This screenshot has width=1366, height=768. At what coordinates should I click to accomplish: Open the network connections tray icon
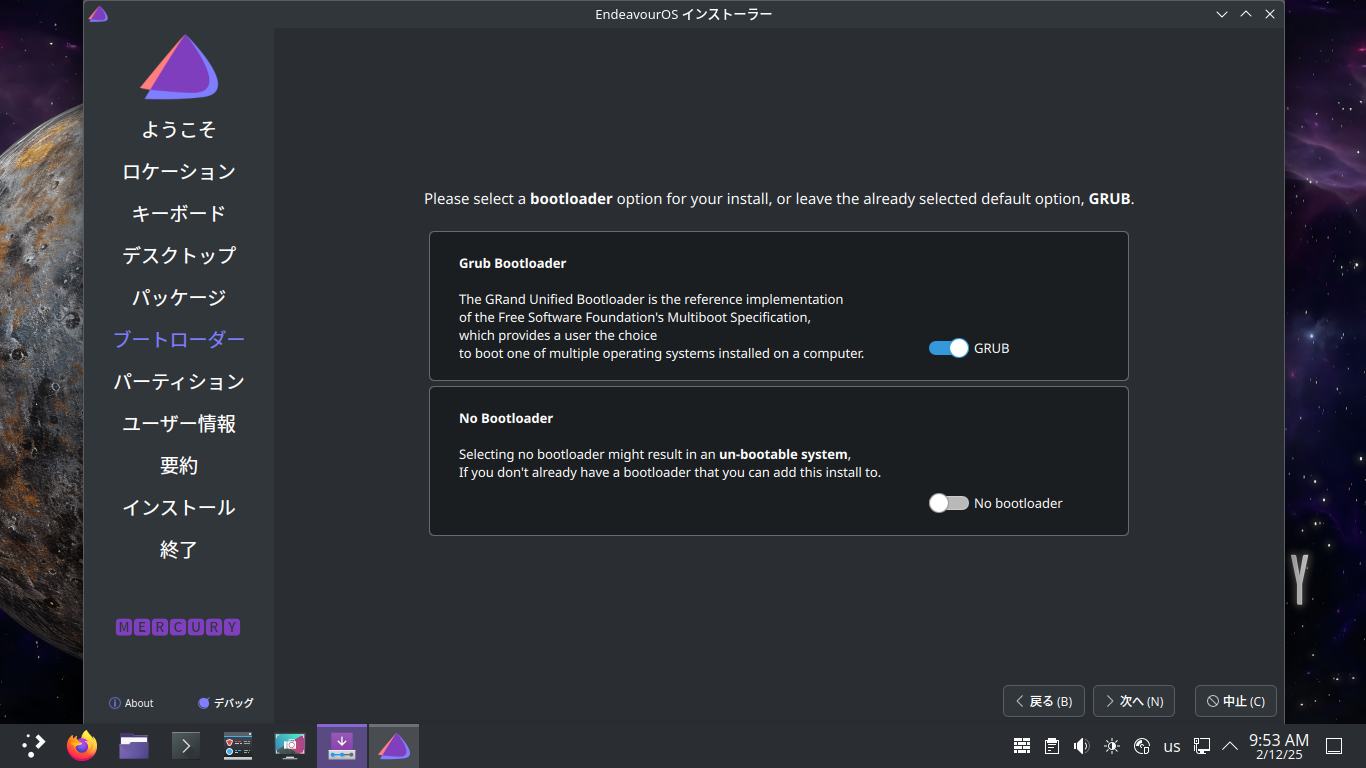click(1202, 746)
